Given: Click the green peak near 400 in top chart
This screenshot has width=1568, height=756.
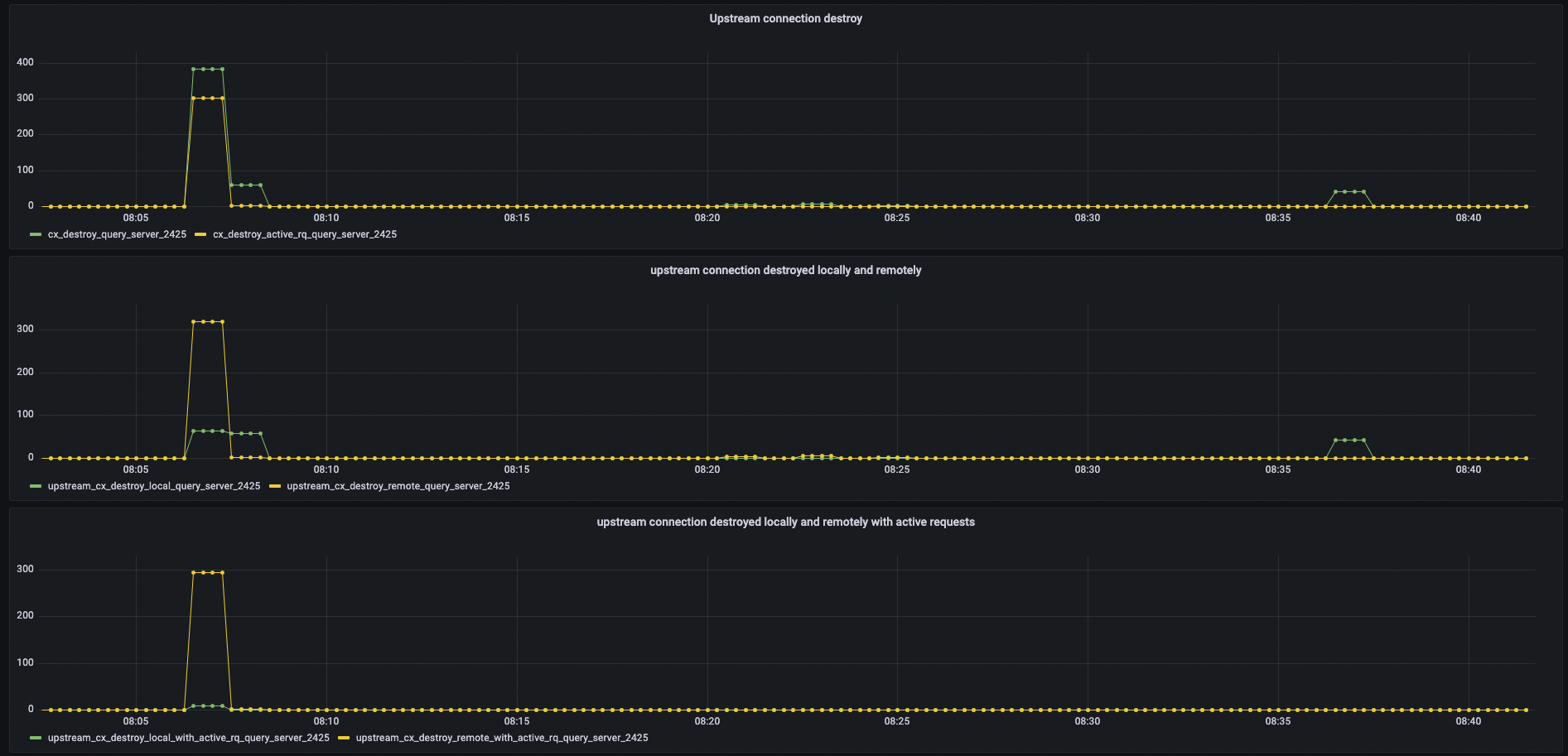Looking at the screenshot, I should click(x=208, y=69).
